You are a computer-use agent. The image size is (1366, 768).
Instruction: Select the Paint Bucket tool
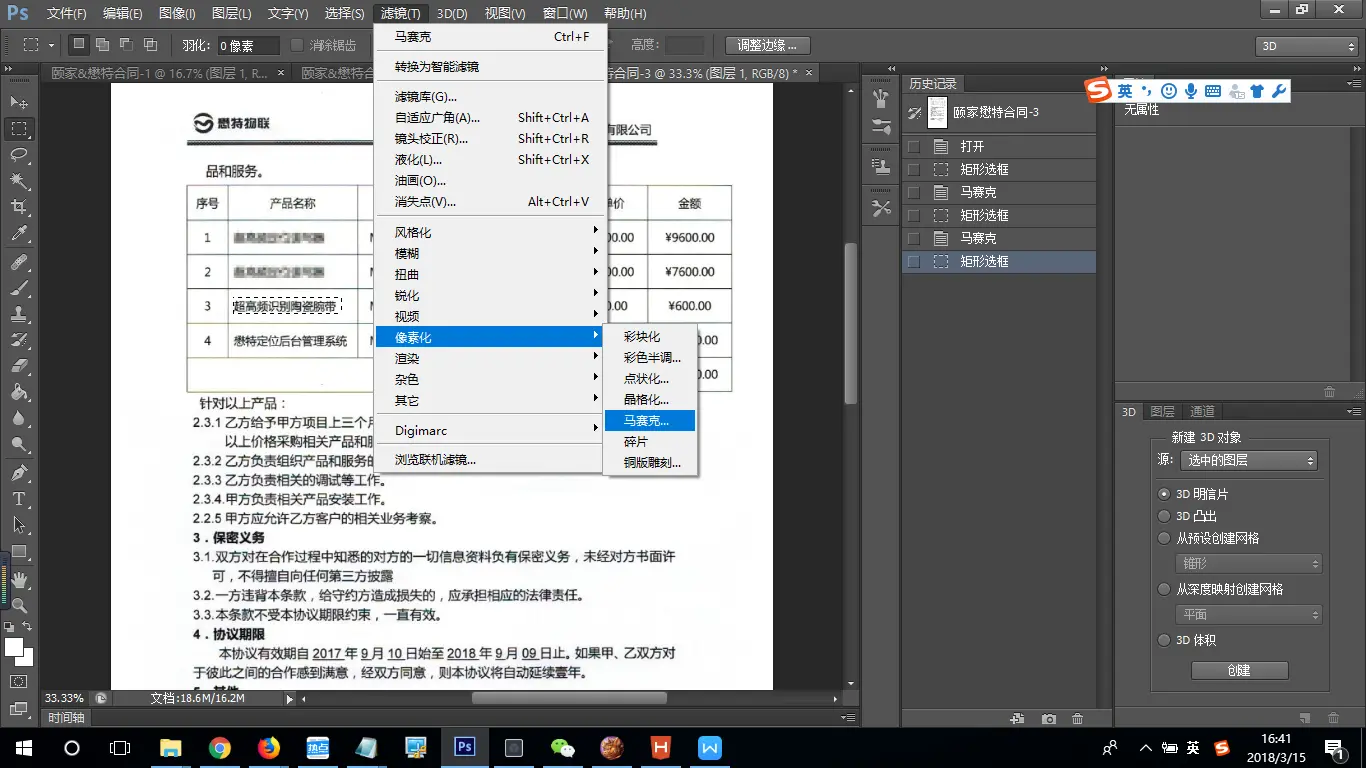[x=19, y=393]
